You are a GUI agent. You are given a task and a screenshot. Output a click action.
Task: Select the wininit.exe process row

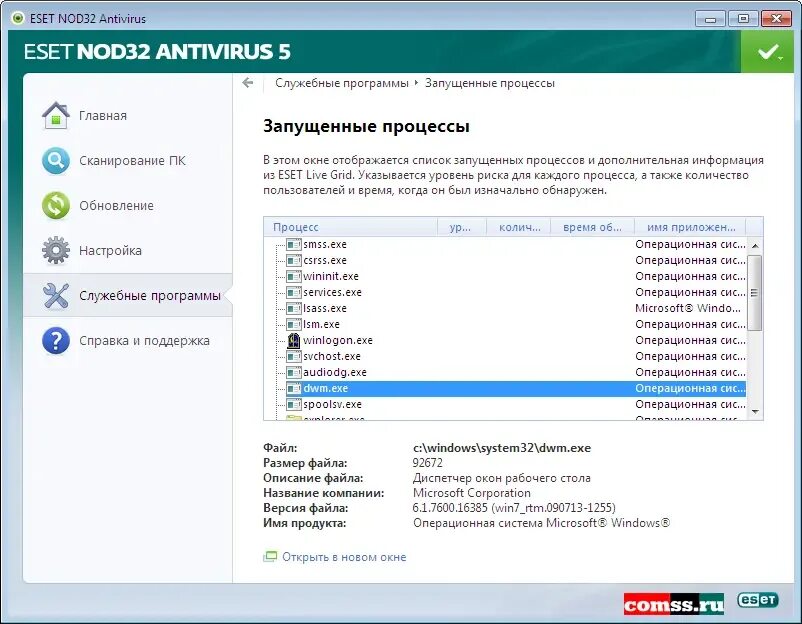tap(505, 276)
